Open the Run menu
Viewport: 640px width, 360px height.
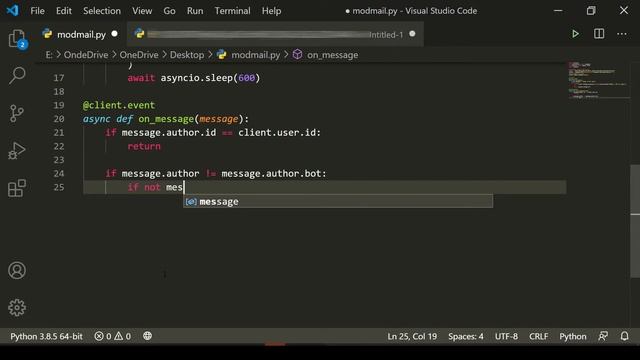coord(195,11)
